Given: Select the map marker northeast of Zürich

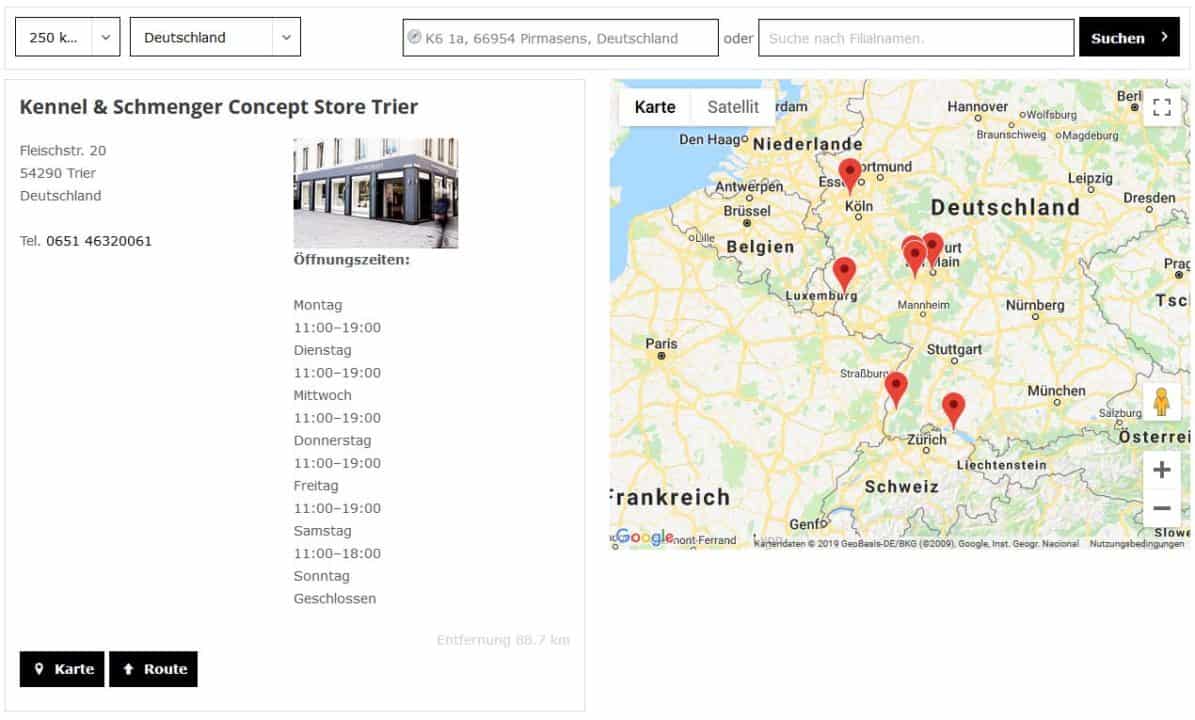Looking at the screenshot, I should click(953, 410).
